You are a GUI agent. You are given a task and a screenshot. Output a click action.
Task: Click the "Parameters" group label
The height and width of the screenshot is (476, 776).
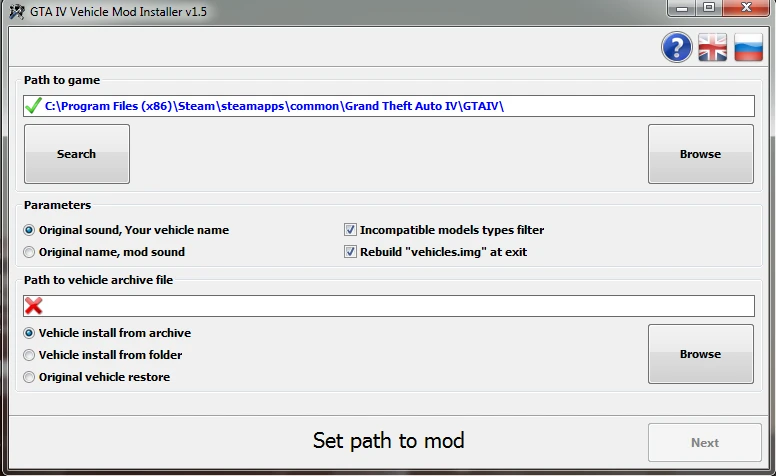pyautogui.click(x=57, y=205)
